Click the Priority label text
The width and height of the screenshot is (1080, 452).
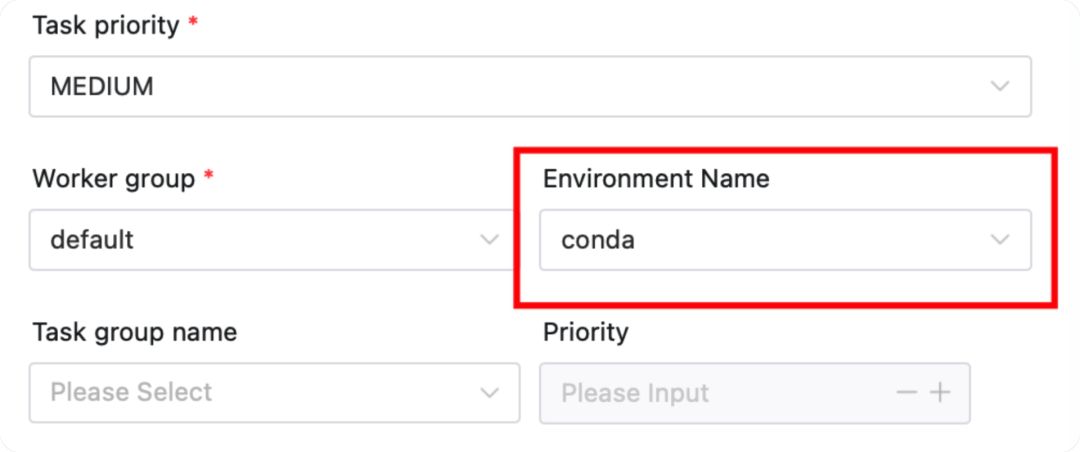[x=585, y=332]
